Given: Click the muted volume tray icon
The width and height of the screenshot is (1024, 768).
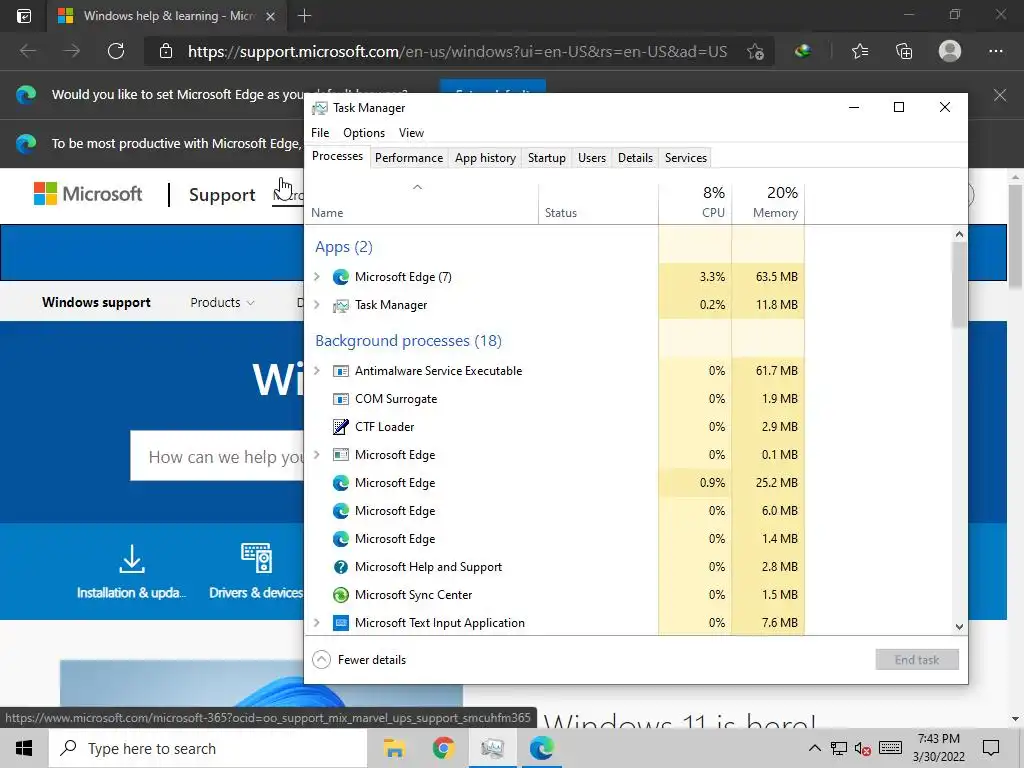Looking at the screenshot, I should click(x=863, y=748).
